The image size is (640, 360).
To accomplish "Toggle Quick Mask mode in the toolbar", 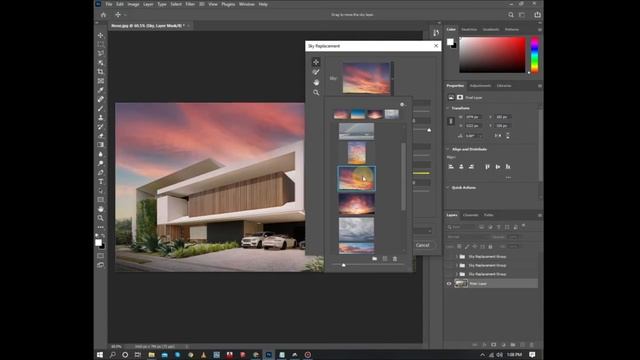I will pyautogui.click(x=100, y=256).
